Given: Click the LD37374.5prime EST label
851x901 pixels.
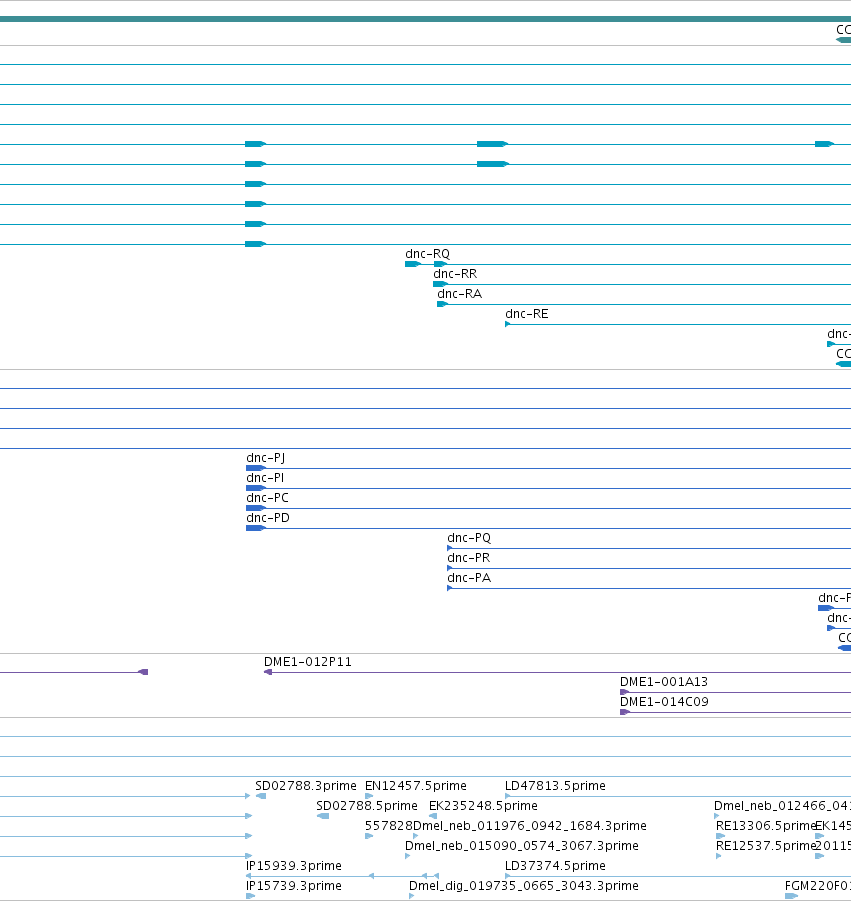Looking at the screenshot, I should click(555, 866).
